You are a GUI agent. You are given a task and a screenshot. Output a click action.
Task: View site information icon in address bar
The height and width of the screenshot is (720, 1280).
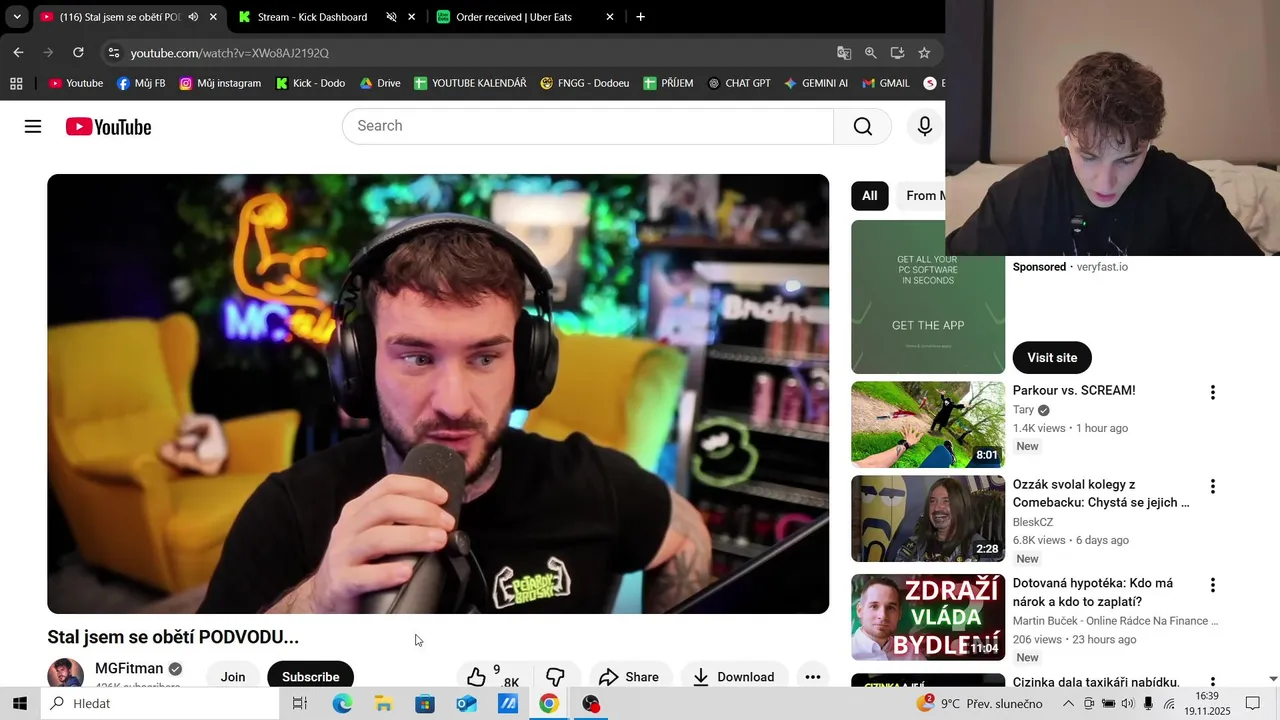click(x=113, y=53)
